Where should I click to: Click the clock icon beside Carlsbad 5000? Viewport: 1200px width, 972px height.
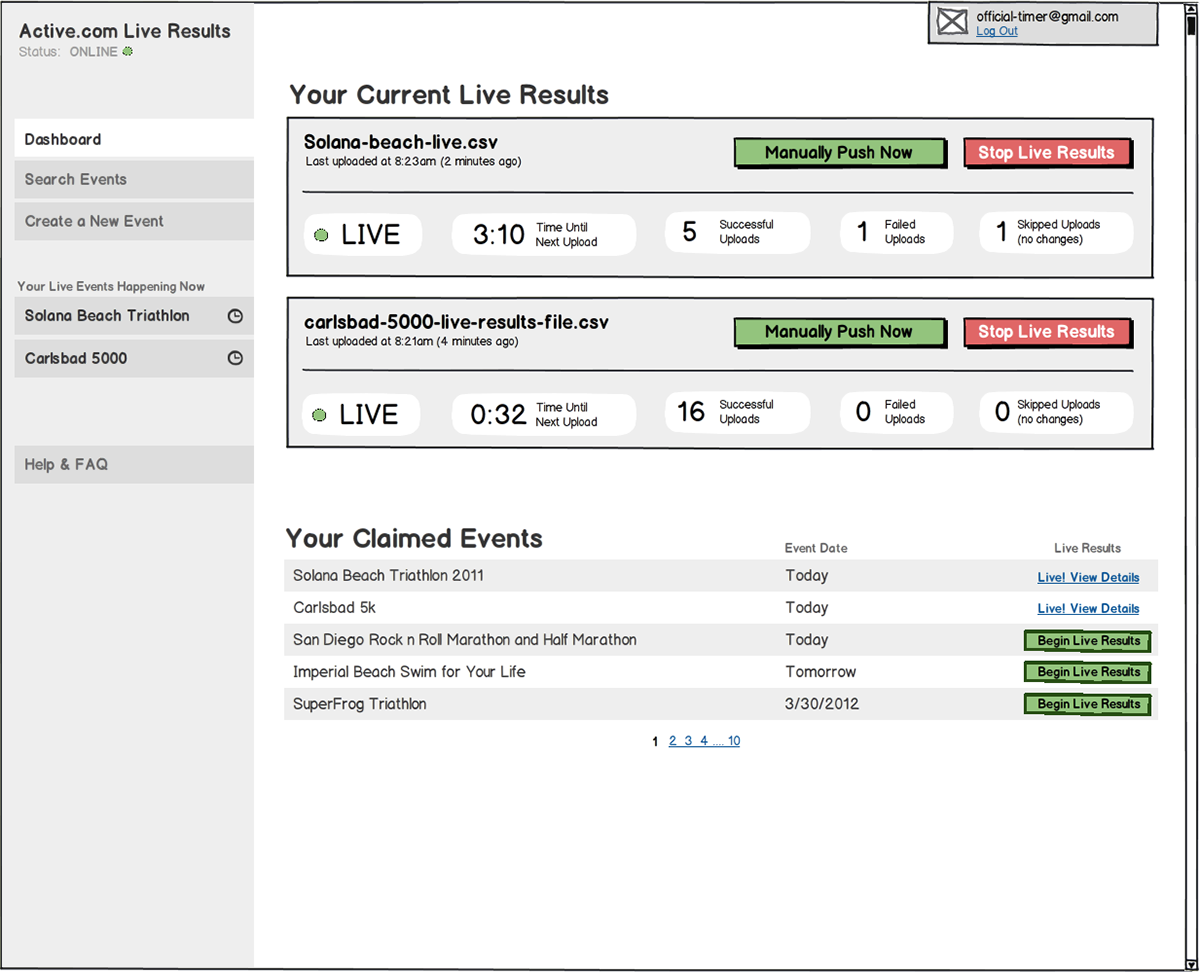[x=235, y=358]
